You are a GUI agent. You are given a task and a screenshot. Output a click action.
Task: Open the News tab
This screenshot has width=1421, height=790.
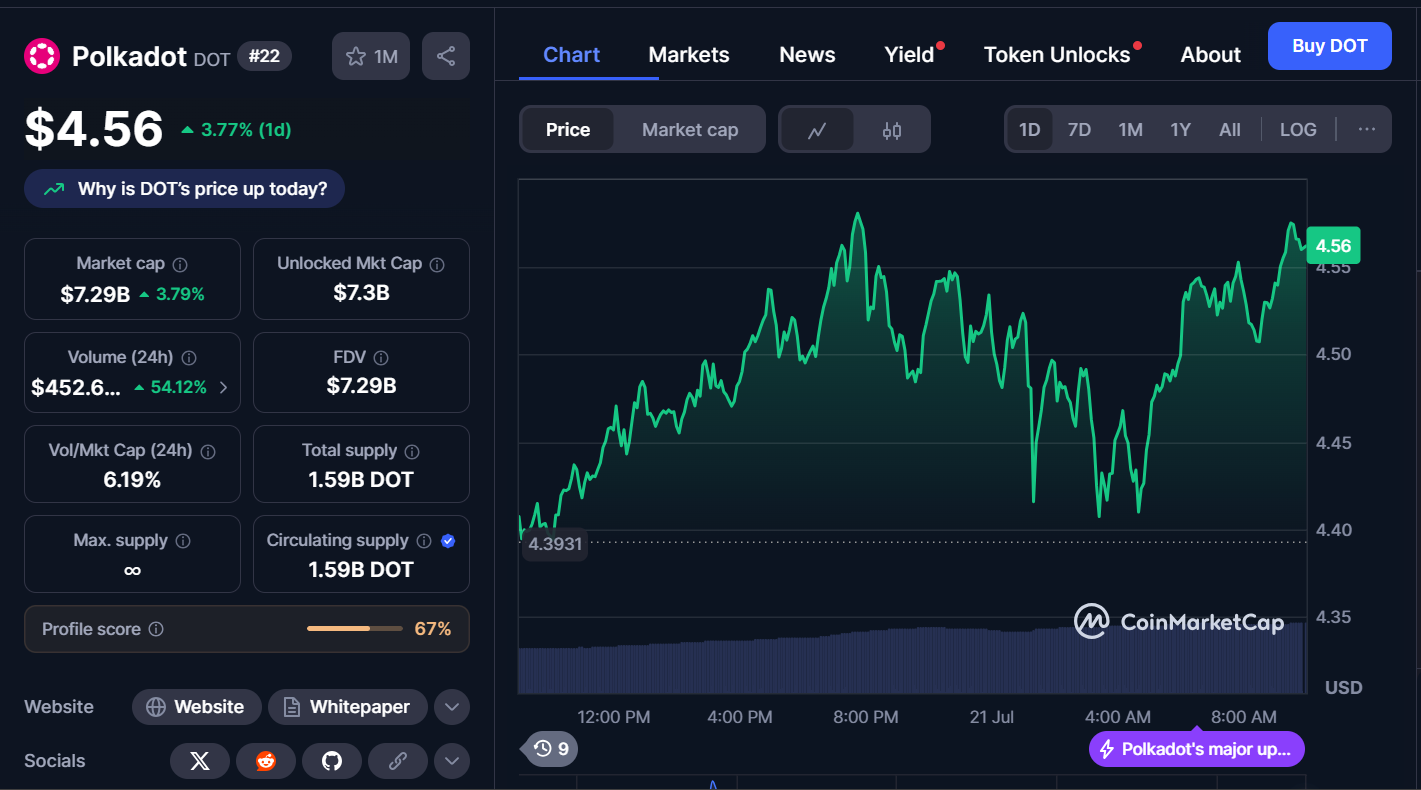pos(807,55)
